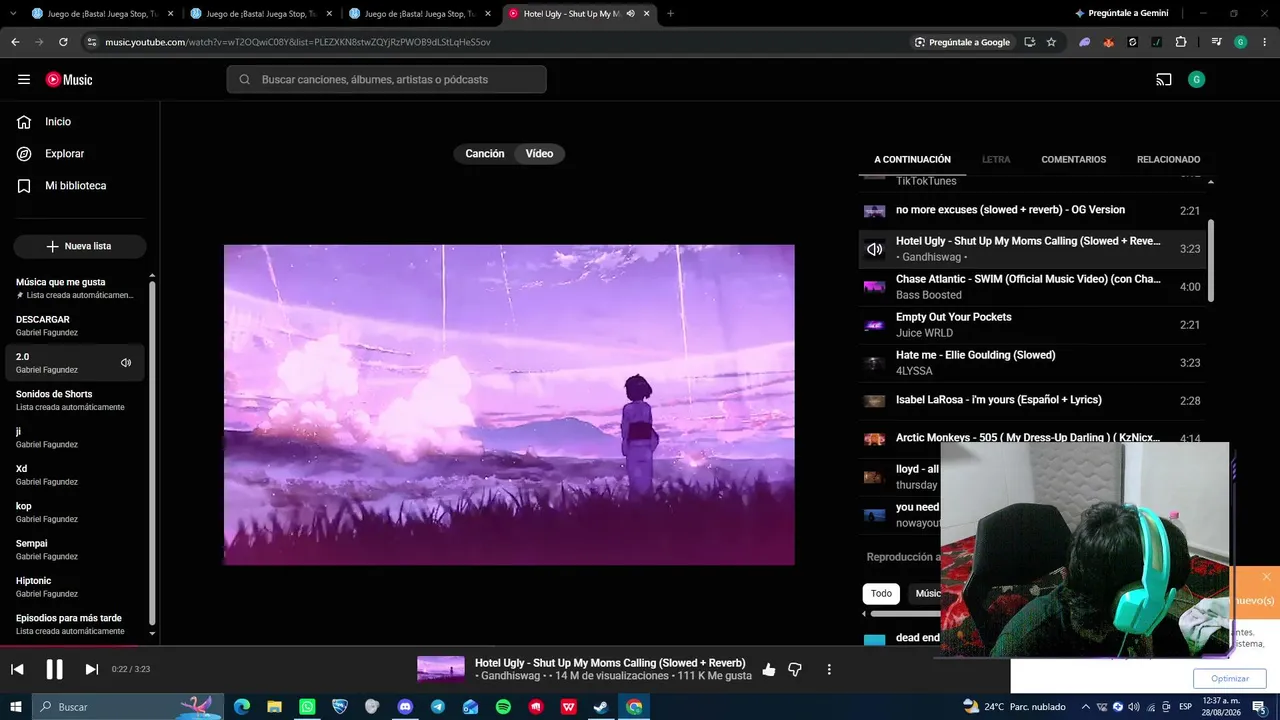Reload the page in the browser
This screenshot has width=1280, height=720.
pos(63,42)
